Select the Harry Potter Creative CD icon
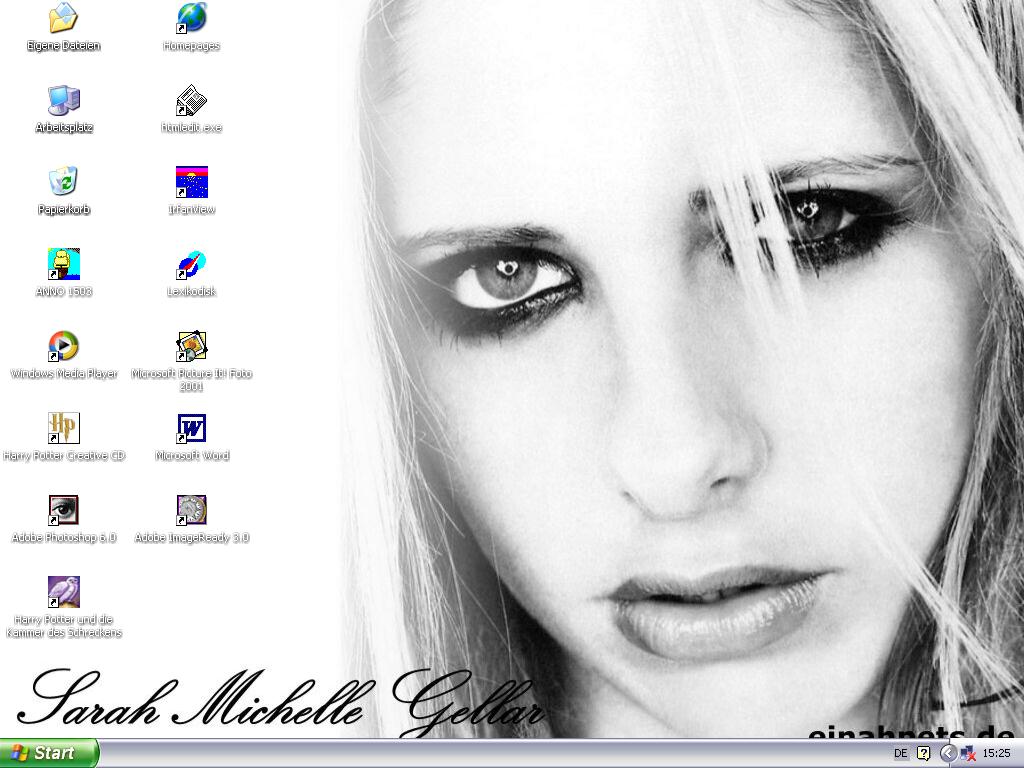Image resolution: width=1024 pixels, height=768 pixels. tap(63, 428)
